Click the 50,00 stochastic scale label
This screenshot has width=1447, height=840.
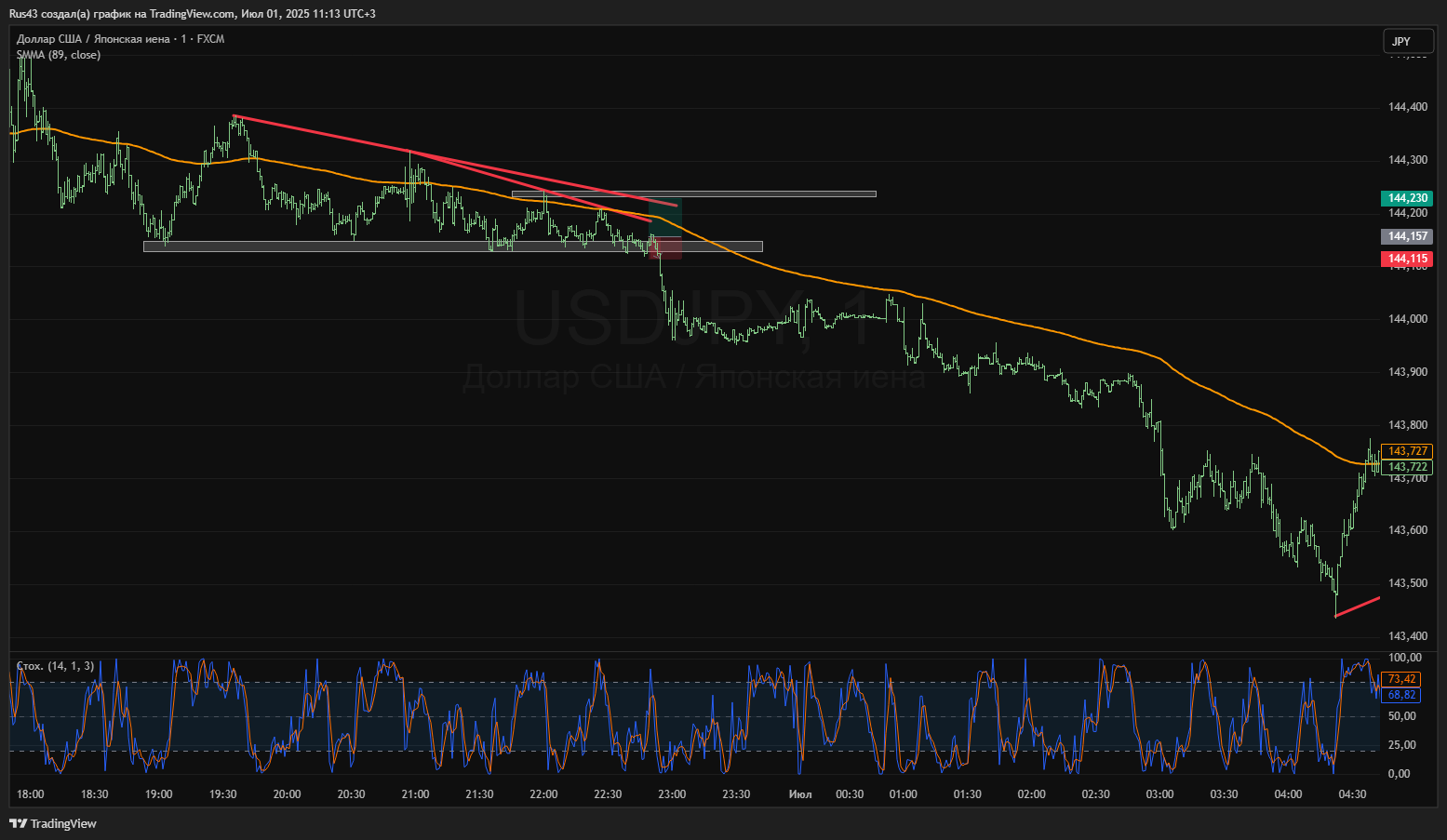click(1401, 716)
